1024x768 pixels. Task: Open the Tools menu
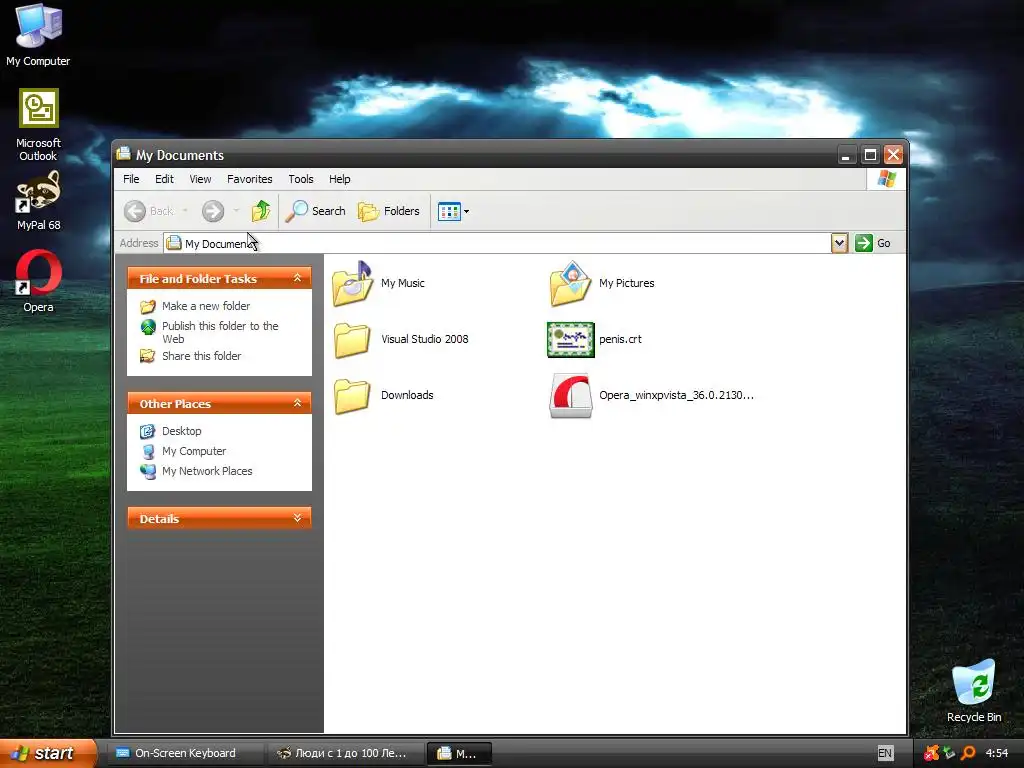300,179
